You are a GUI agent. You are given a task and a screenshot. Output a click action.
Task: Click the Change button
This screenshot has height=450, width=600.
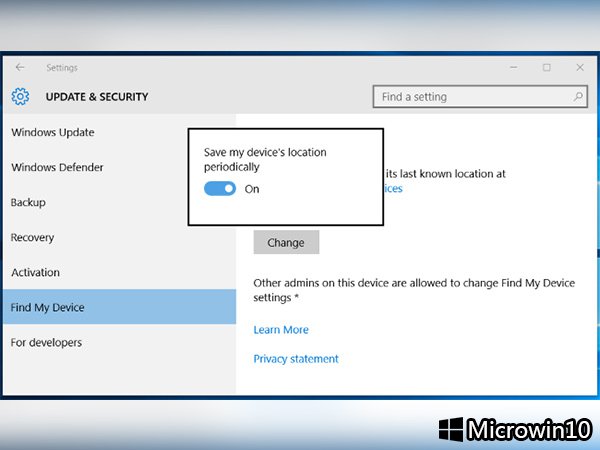pyautogui.click(x=286, y=242)
